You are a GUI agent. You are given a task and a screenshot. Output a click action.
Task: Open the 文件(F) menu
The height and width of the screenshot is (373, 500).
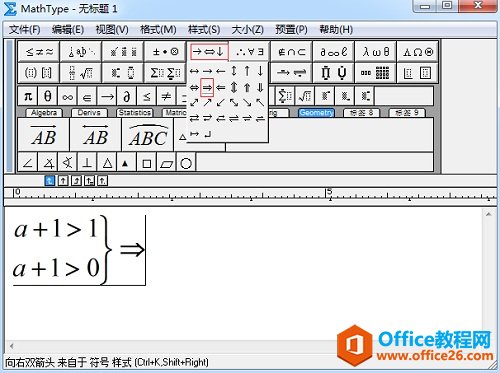tap(25, 29)
